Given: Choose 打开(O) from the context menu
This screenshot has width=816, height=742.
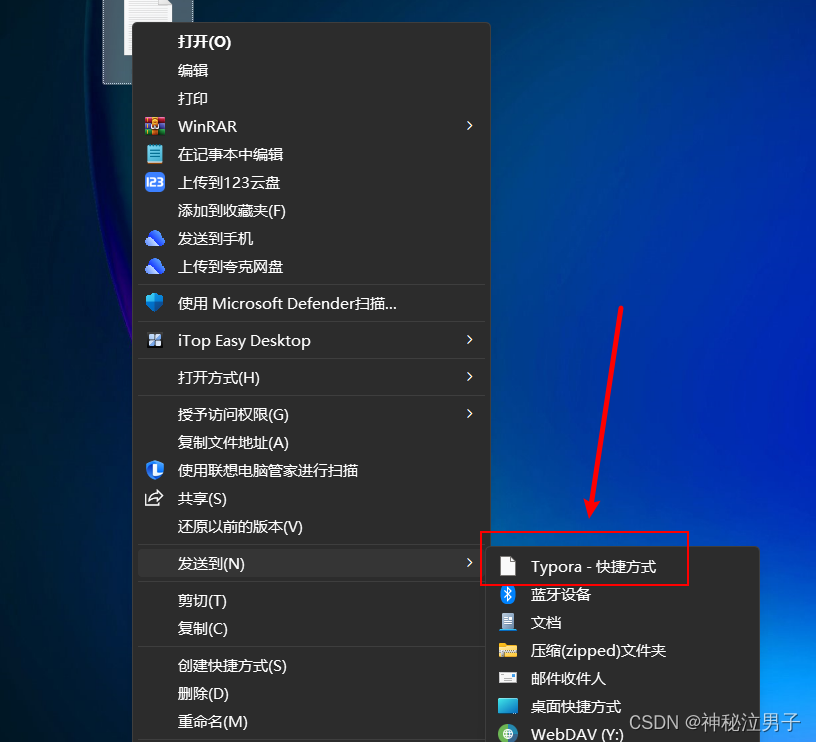Looking at the screenshot, I should tap(312, 42).
